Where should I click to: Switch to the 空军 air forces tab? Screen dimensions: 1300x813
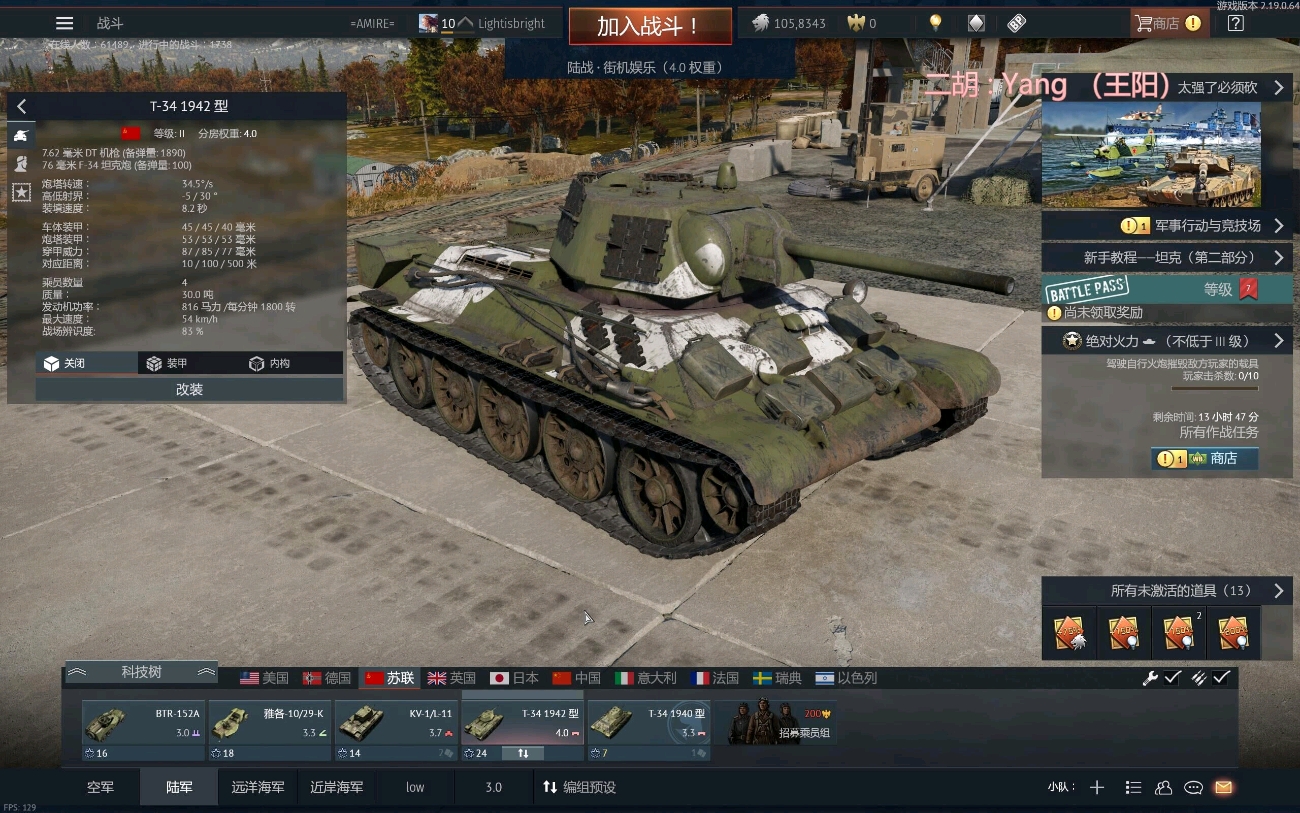100,787
